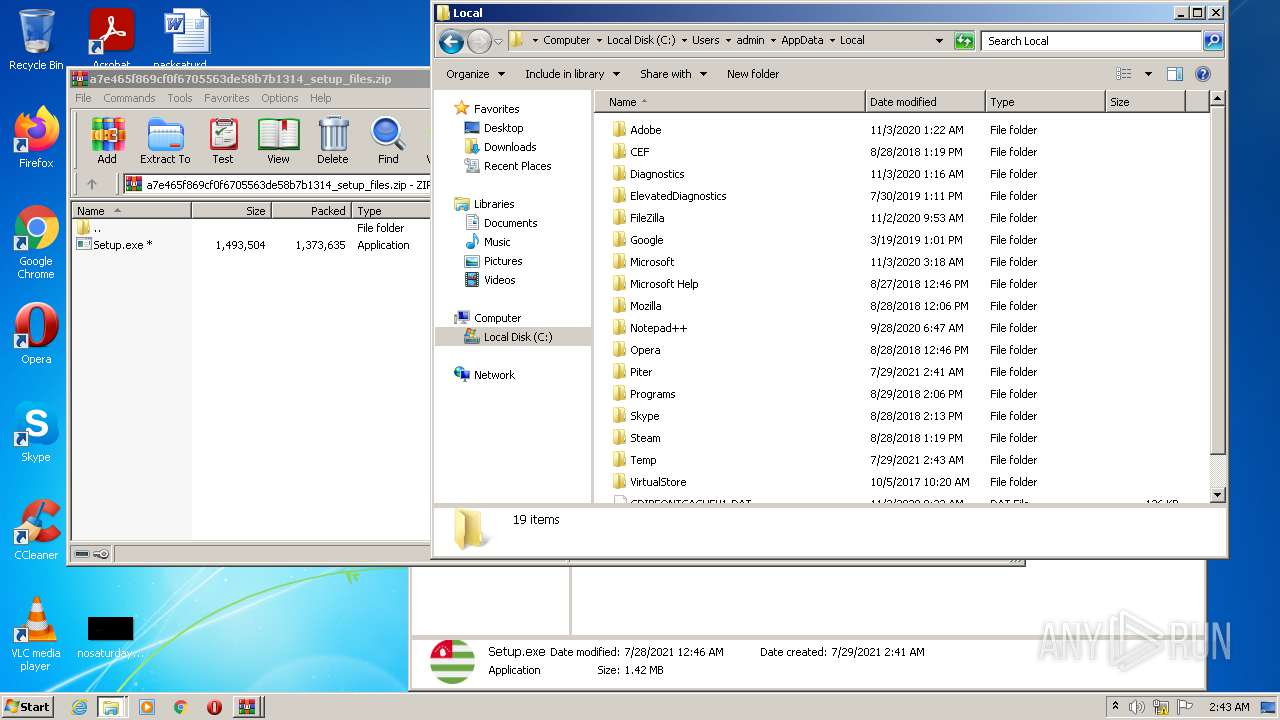The image size is (1280, 720).
Task: Open the Skype desktop icon
Action: point(36,432)
